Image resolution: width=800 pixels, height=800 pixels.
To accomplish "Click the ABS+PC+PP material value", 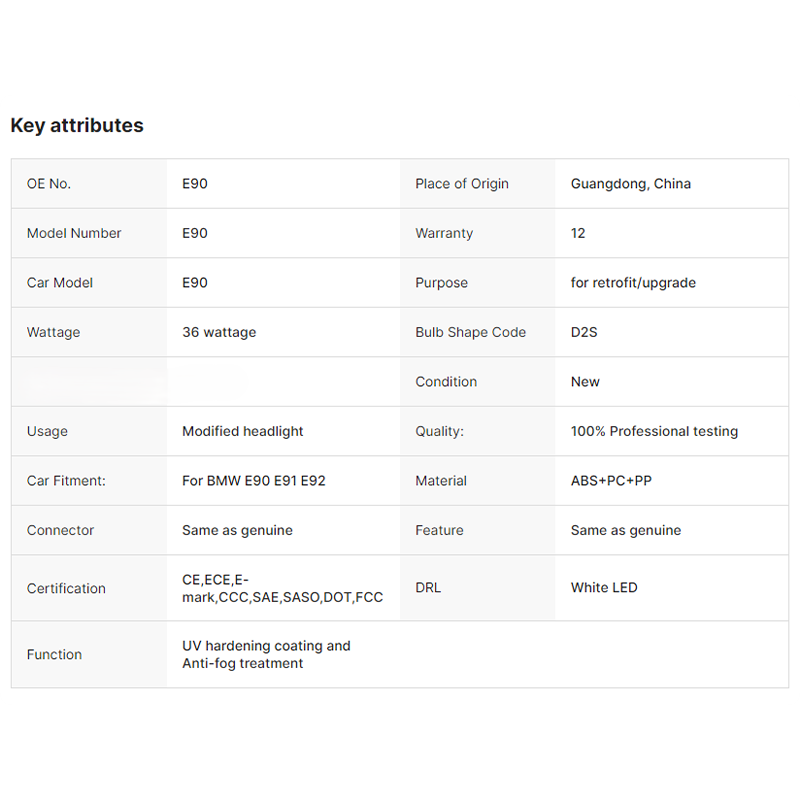I will click(x=611, y=481).
